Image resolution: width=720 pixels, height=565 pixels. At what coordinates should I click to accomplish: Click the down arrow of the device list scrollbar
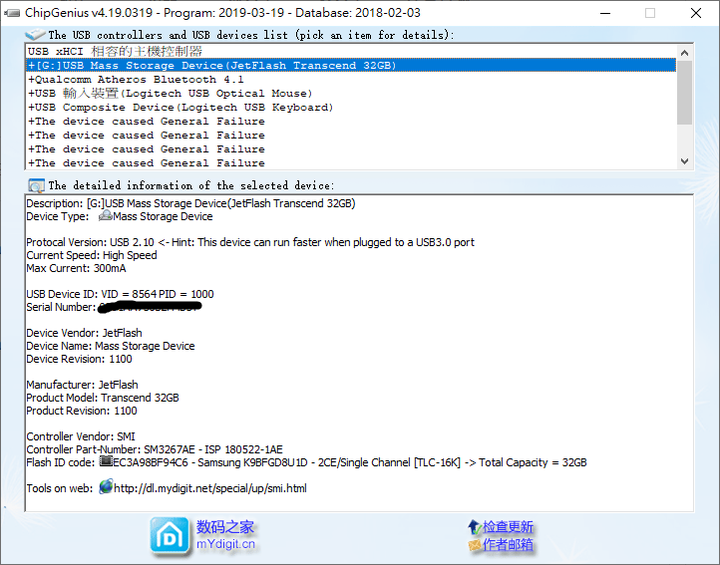coord(684,161)
